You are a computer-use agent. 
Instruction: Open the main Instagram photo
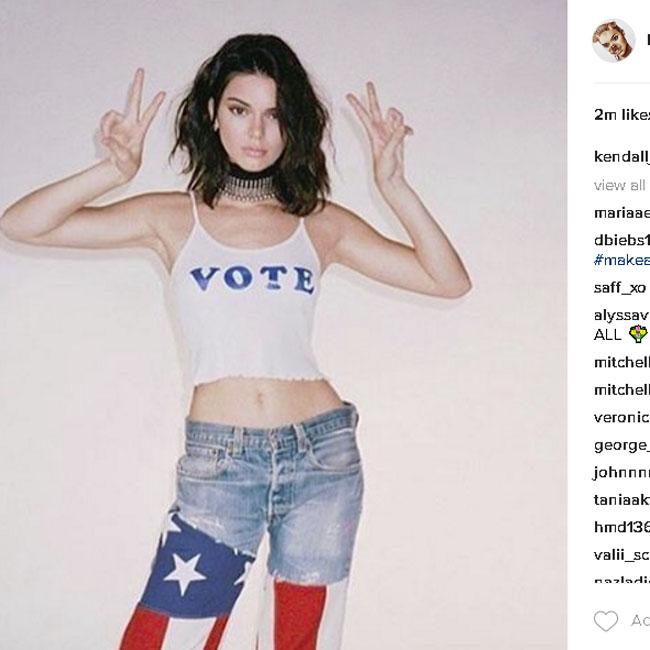pos(284,325)
